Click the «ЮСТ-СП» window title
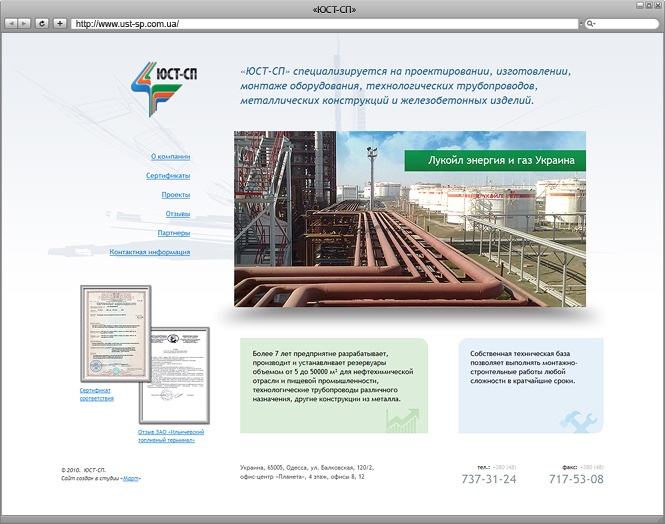 pyautogui.click(x=334, y=10)
